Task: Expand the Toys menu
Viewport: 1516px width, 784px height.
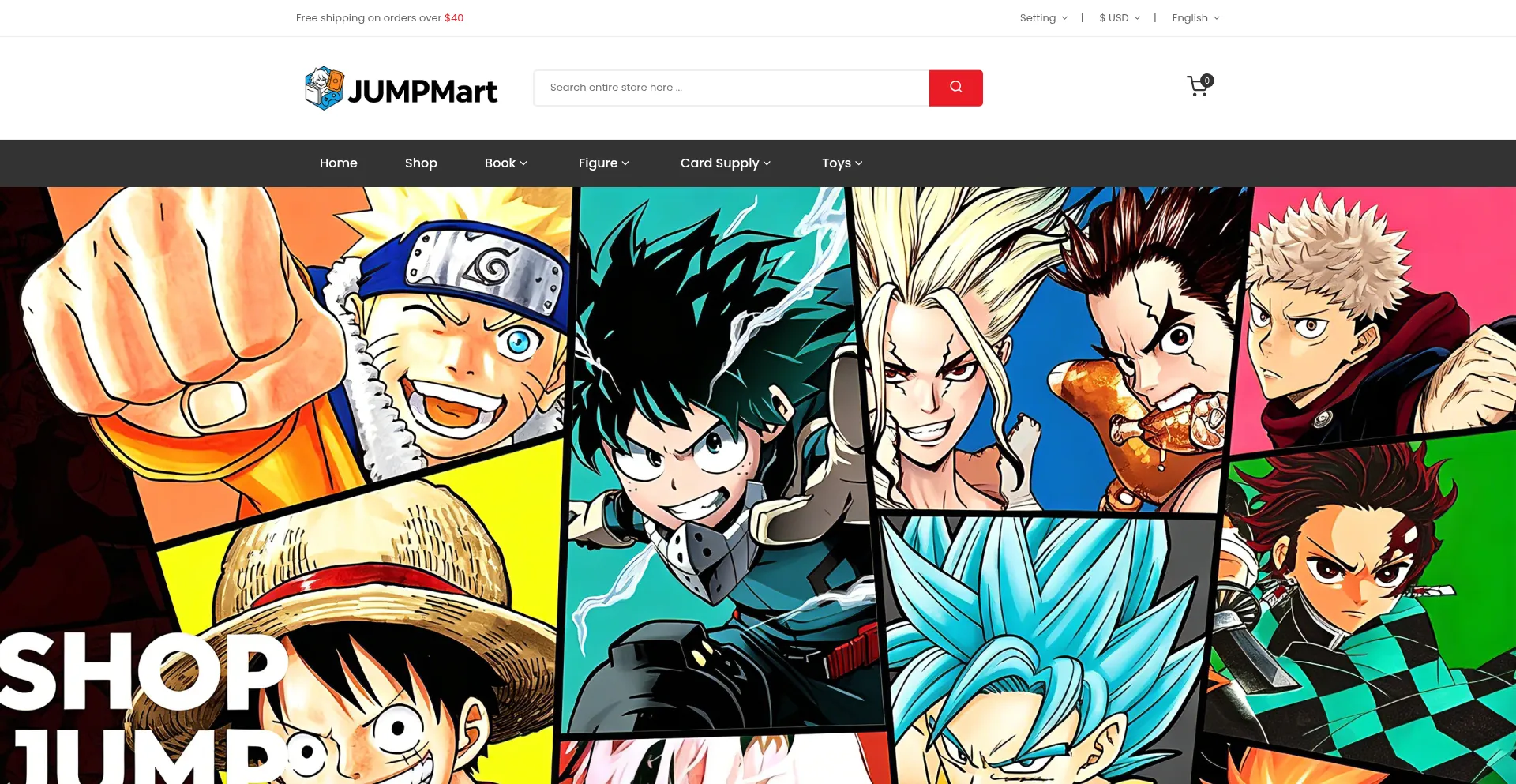Action: pos(842,163)
